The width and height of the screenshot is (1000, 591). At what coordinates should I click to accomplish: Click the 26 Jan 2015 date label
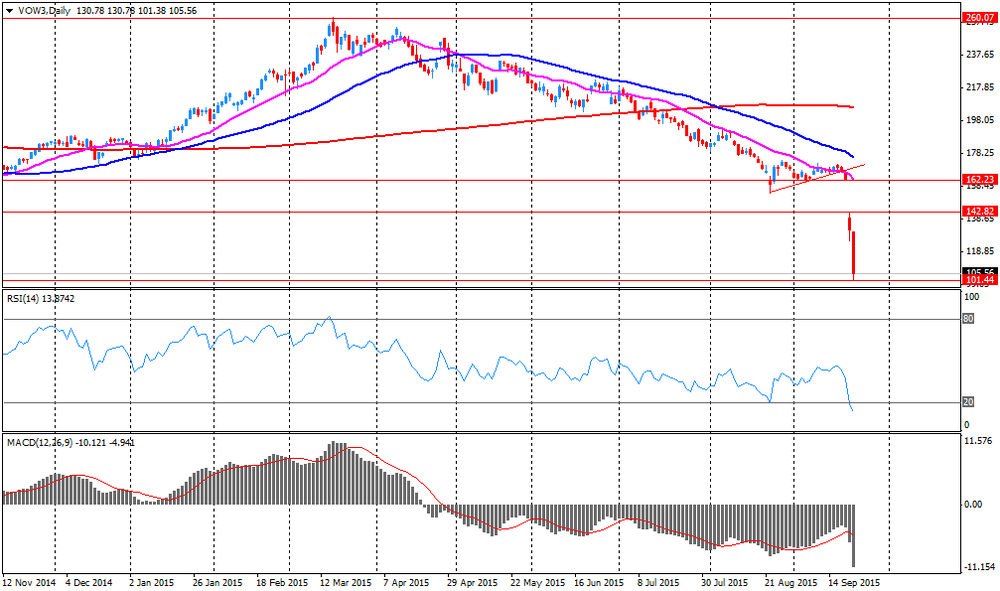click(218, 583)
